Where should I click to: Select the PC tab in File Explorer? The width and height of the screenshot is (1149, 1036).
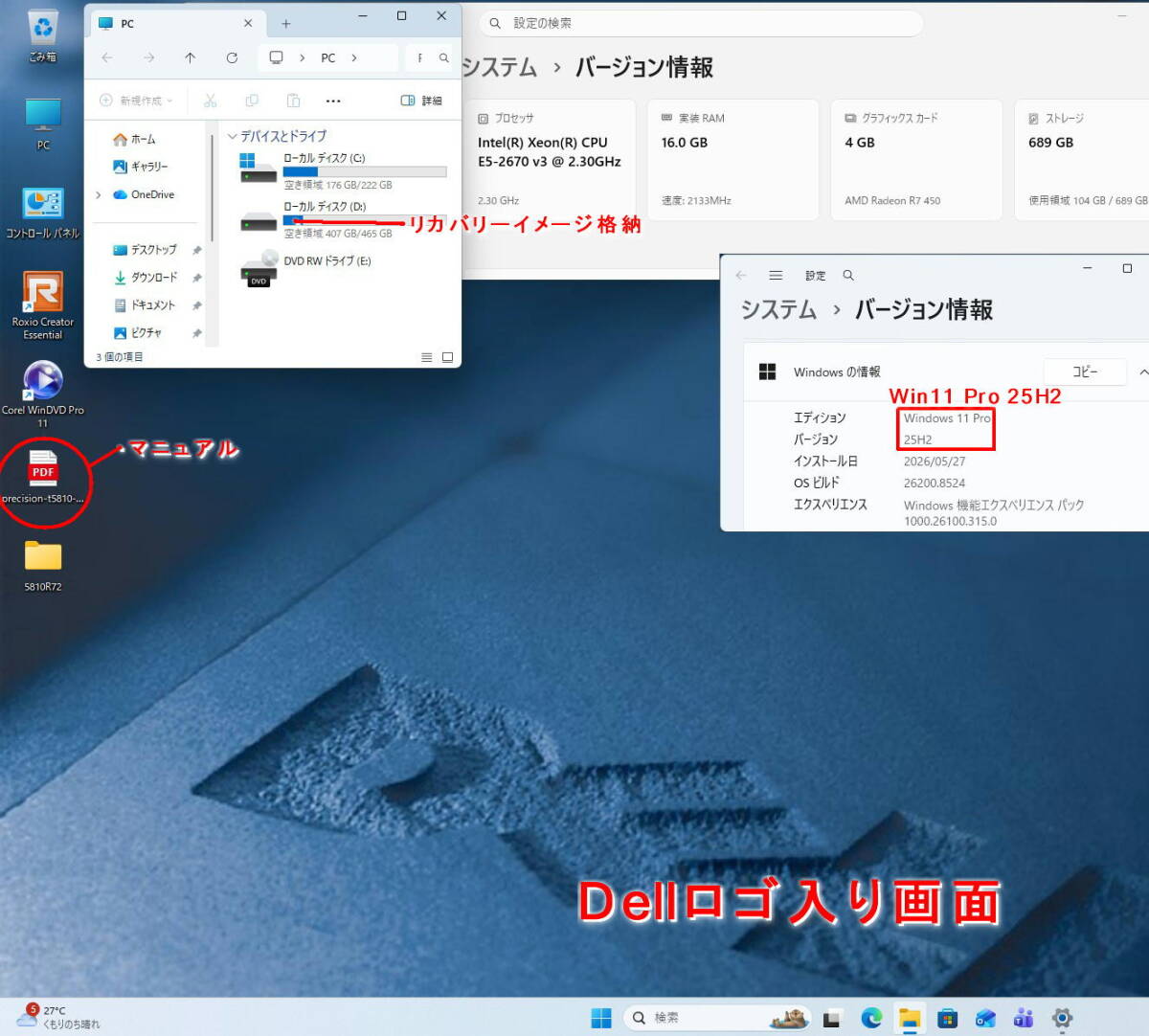tap(176, 23)
